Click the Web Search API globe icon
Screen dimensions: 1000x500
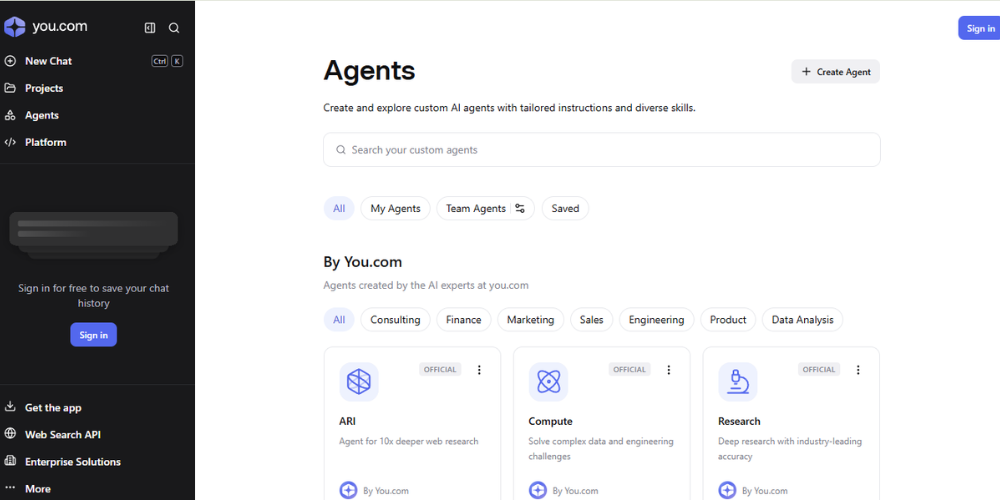pos(10,434)
